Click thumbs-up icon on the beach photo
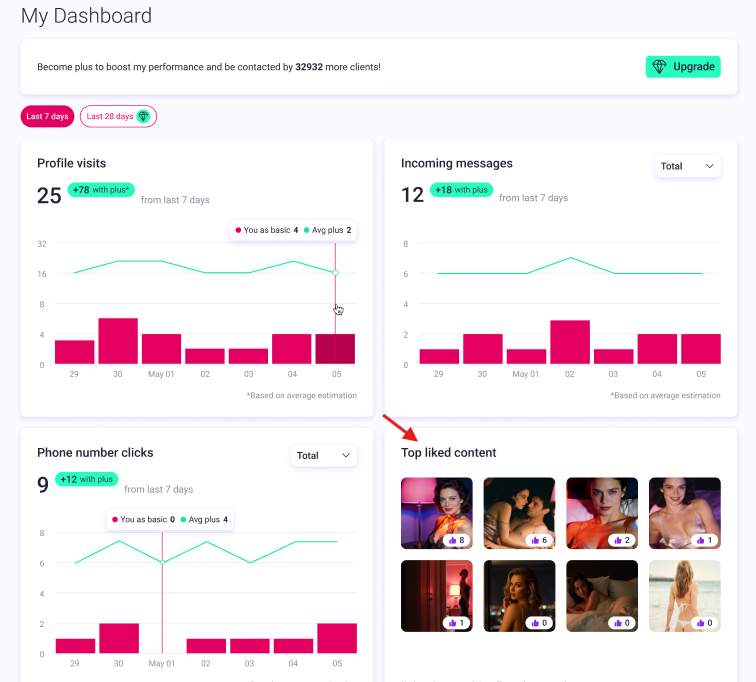 [701, 623]
